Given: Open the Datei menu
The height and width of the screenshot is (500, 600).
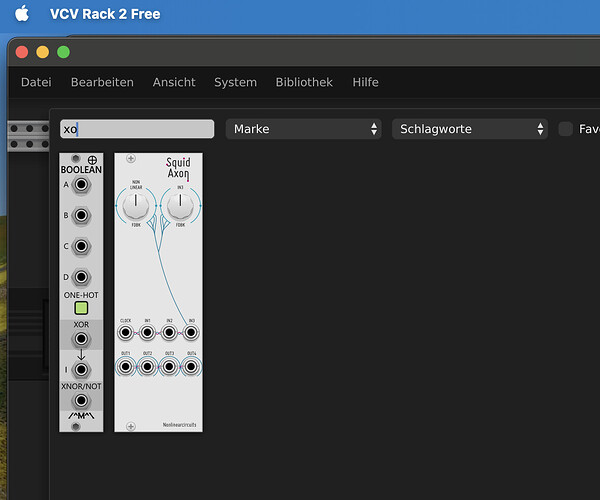Looking at the screenshot, I should [36, 82].
